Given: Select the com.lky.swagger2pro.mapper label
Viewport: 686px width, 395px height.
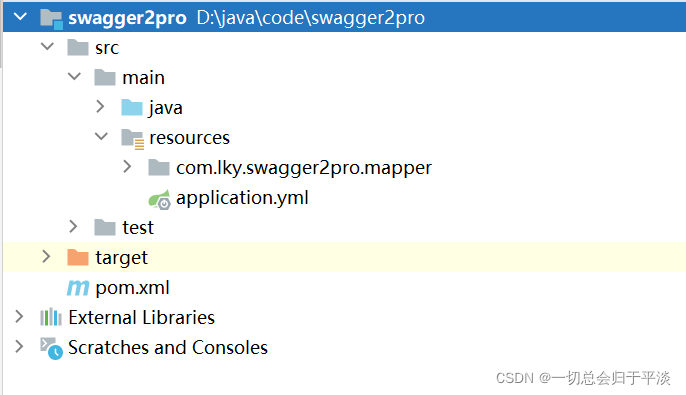Looking at the screenshot, I should coord(304,168).
